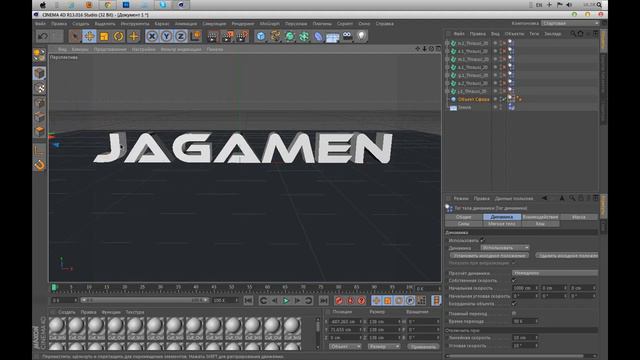Go to the start of animation
This screenshot has width=640, height=360.
248,301
